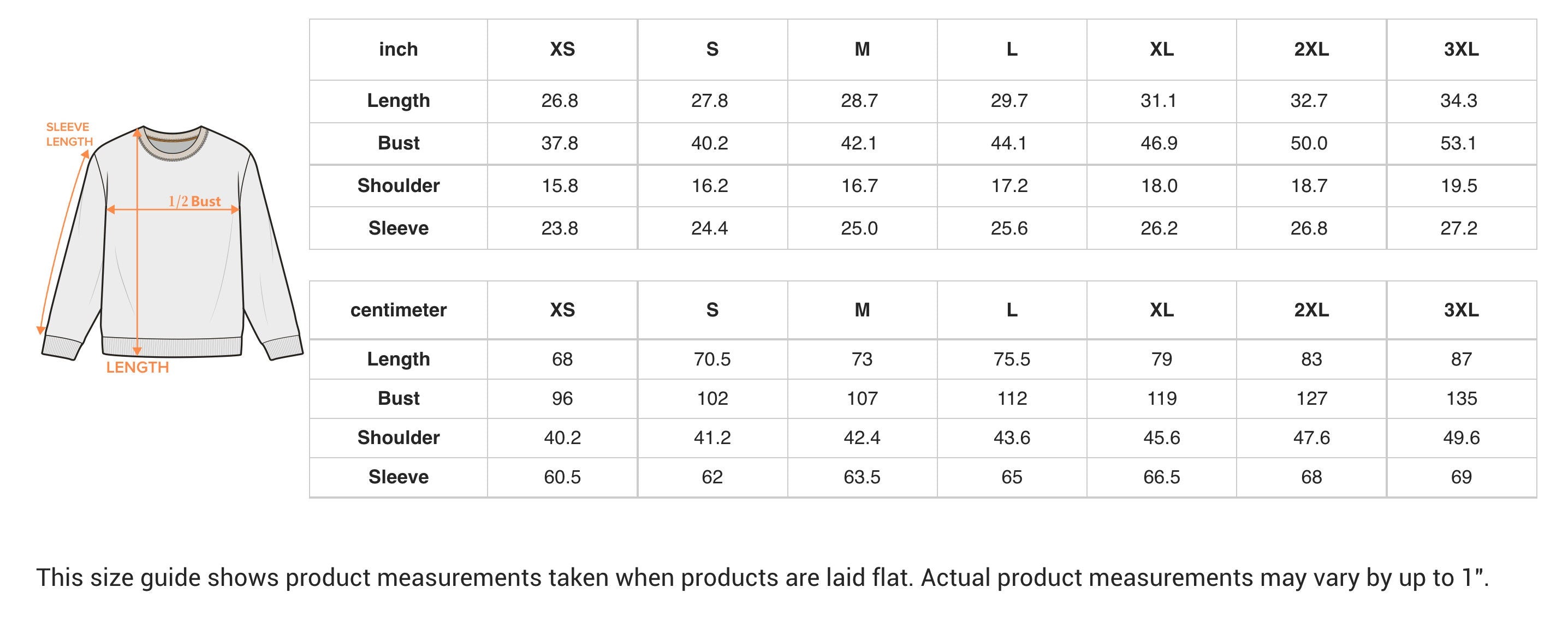Viewport: 1568px width, 623px height.
Task: Click Sleeve row label in centimeter table
Action: pos(398,477)
